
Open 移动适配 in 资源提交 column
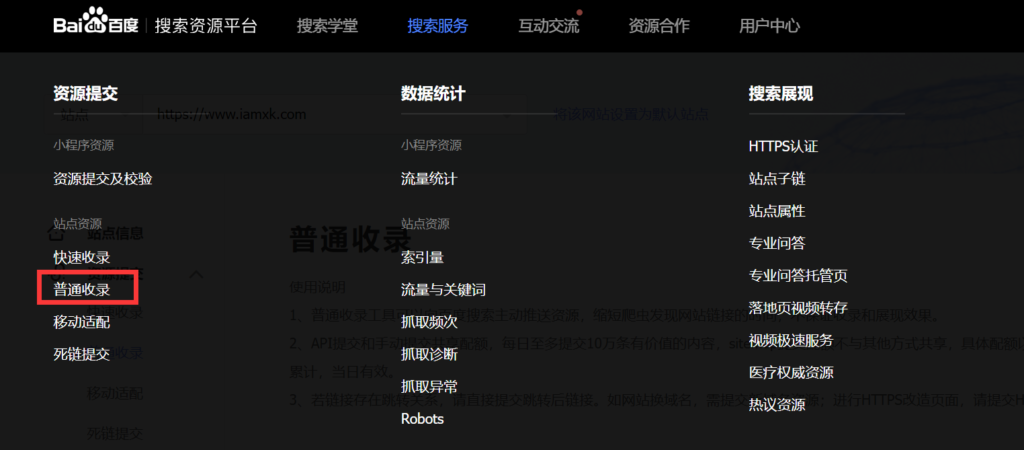coord(82,322)
